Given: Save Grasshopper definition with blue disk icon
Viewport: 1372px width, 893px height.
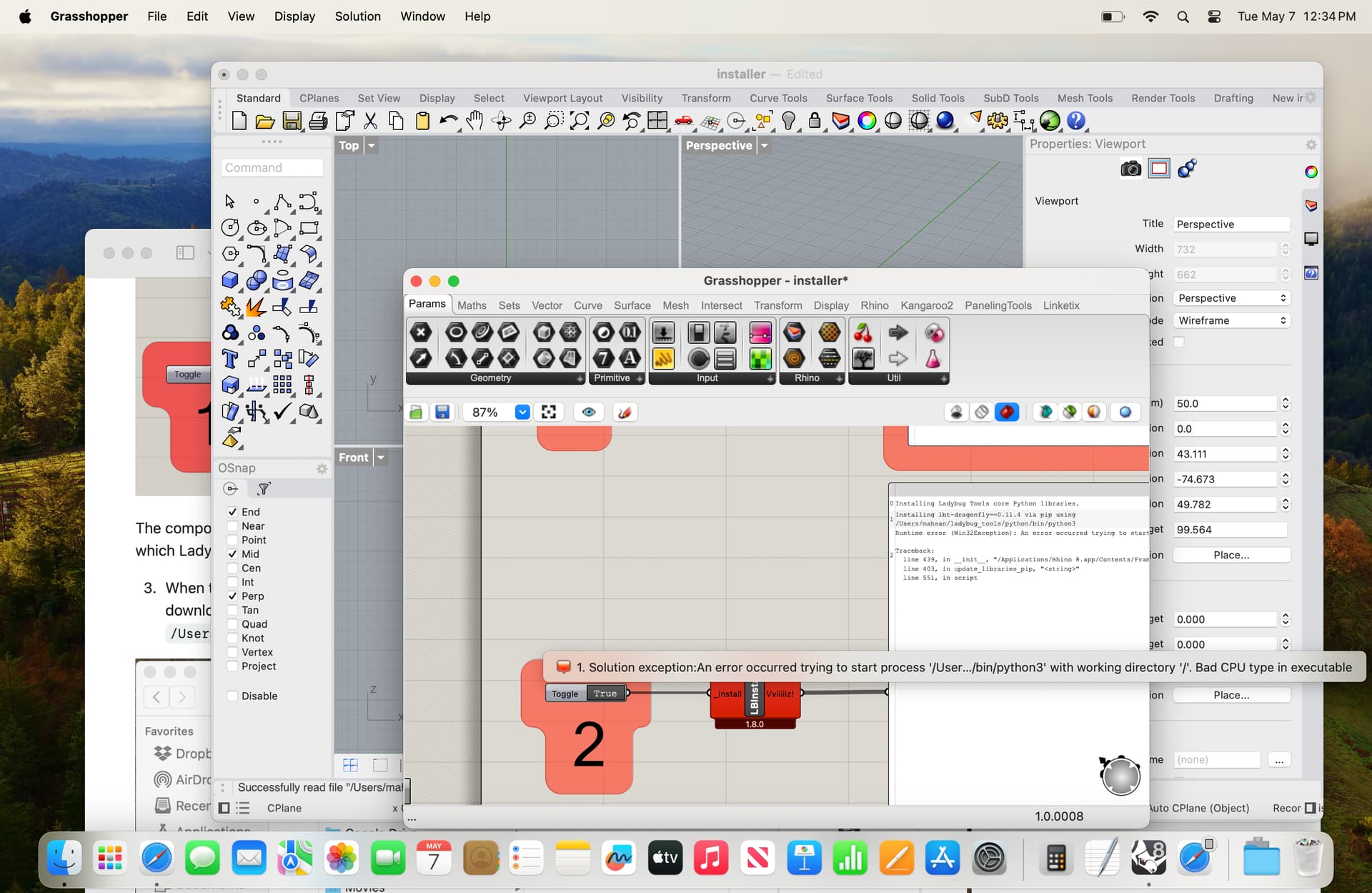Looking at the screenshot, I should [442, 413].
